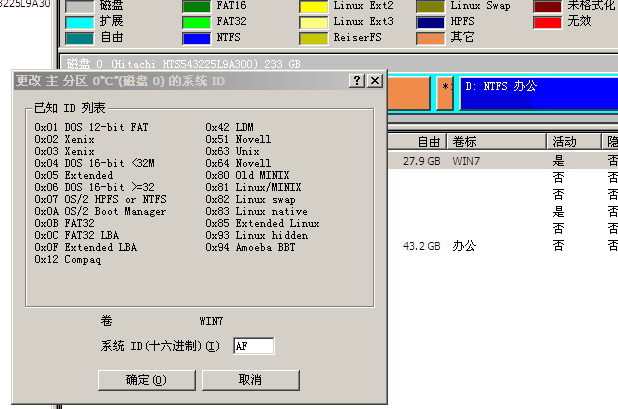The width and height of the screenshot is (618, 409).
Task: Click the 其它 orange legend swatch
Action: point(431,38)
